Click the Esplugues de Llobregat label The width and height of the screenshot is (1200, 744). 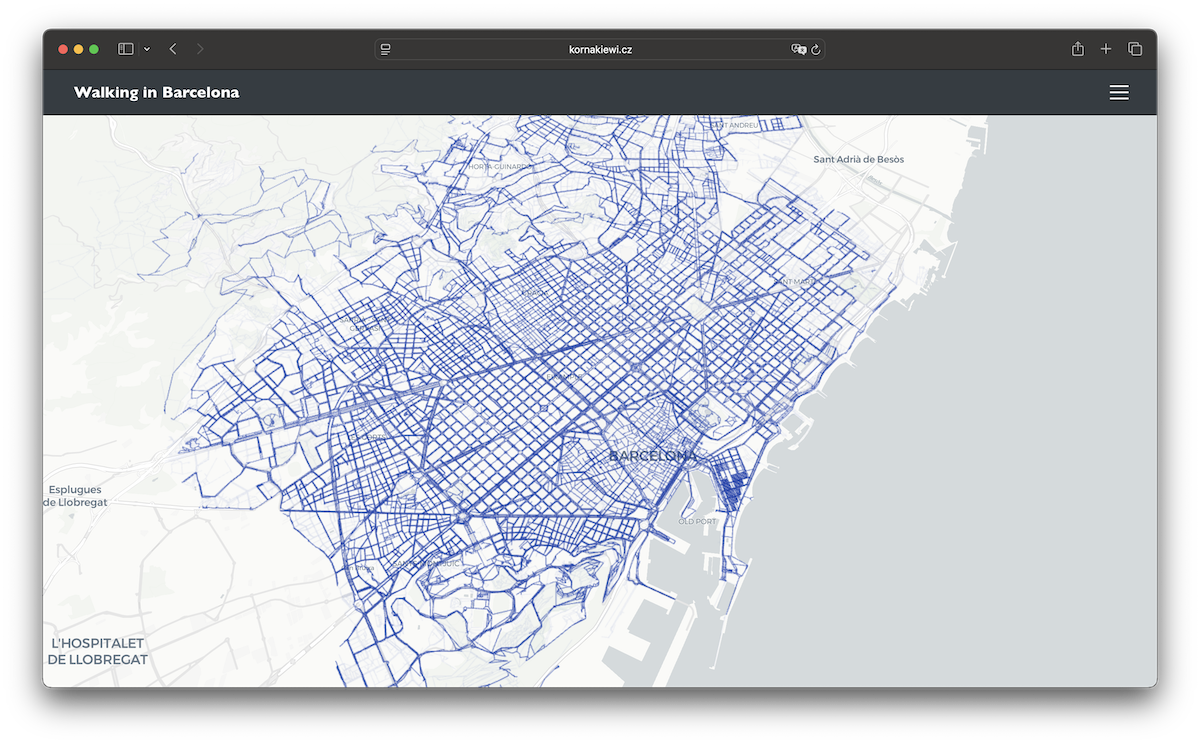75,496
